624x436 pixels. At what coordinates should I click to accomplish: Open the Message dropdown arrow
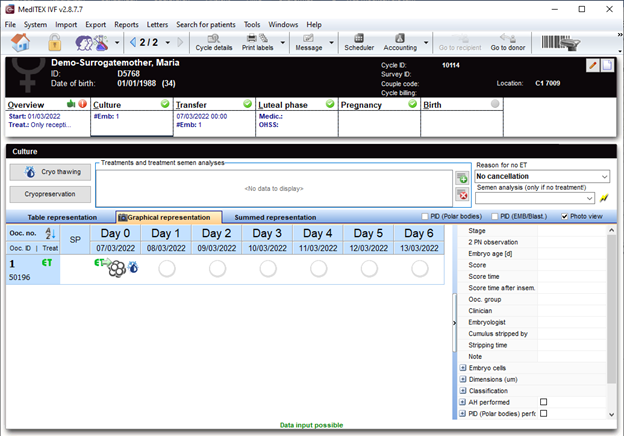pos(331,43)
